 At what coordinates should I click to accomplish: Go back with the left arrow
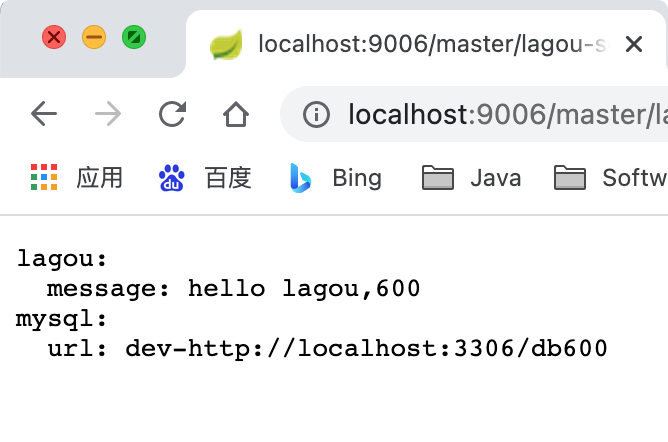tap(44, 114)
